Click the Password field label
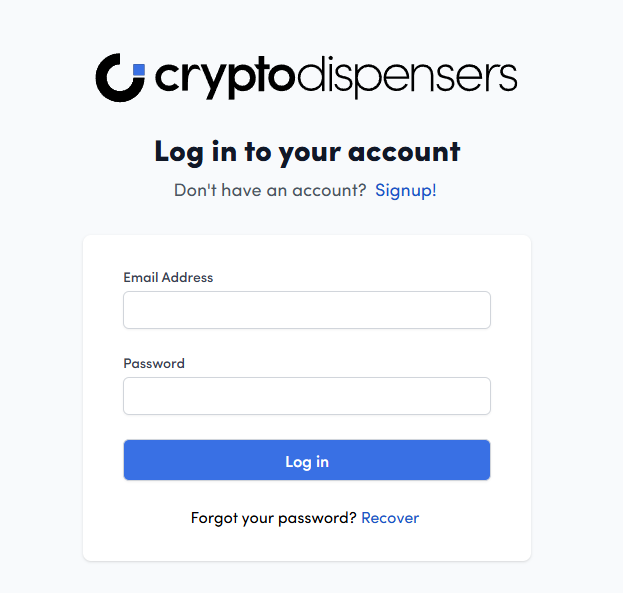 click(x=154, y=363)
